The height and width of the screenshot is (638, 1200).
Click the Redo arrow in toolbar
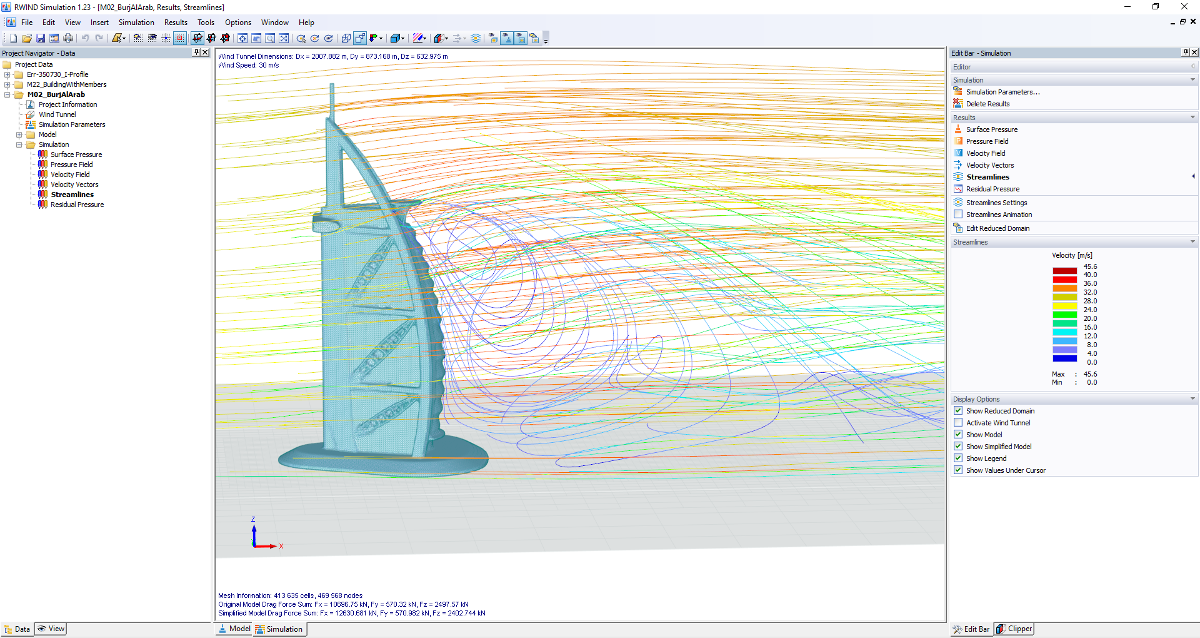[x=99, y=38]
